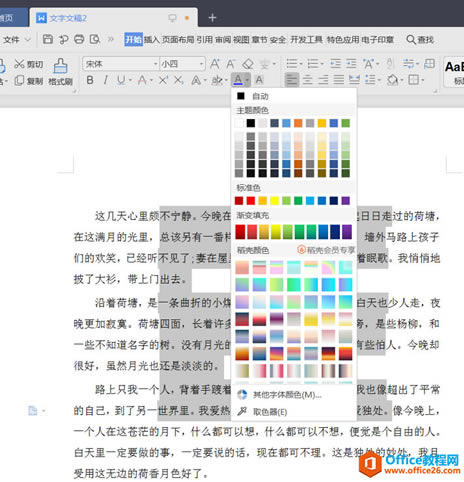Toggle italic formatting
Viewport: 464px width, 482px height.
105,80
